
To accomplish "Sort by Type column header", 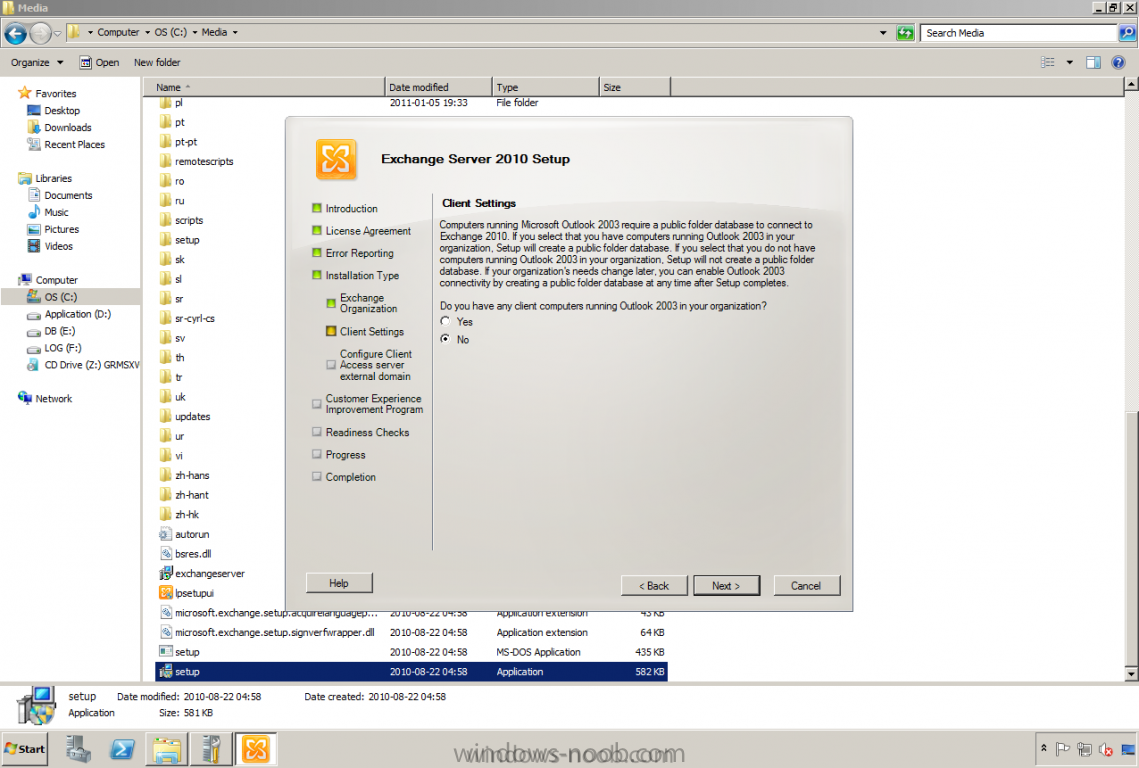I will [x=546, y=87].
